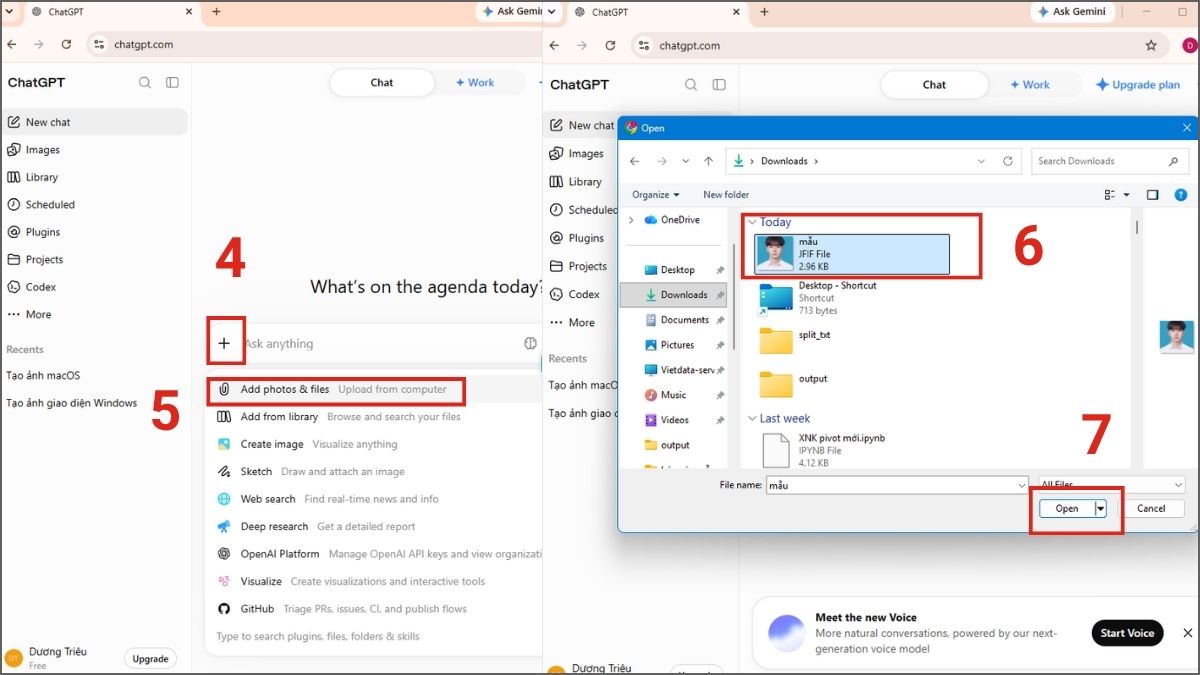1200x675 pixels.
Task: Open the File name dropdown arrow
Action: tap(1020, 485)
